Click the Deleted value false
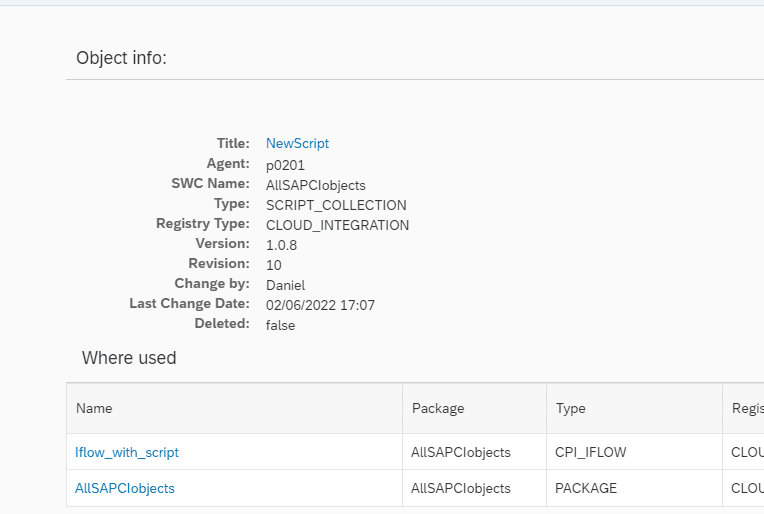The width and height of the screenshot is (764, 514). (x=280, y=325)
